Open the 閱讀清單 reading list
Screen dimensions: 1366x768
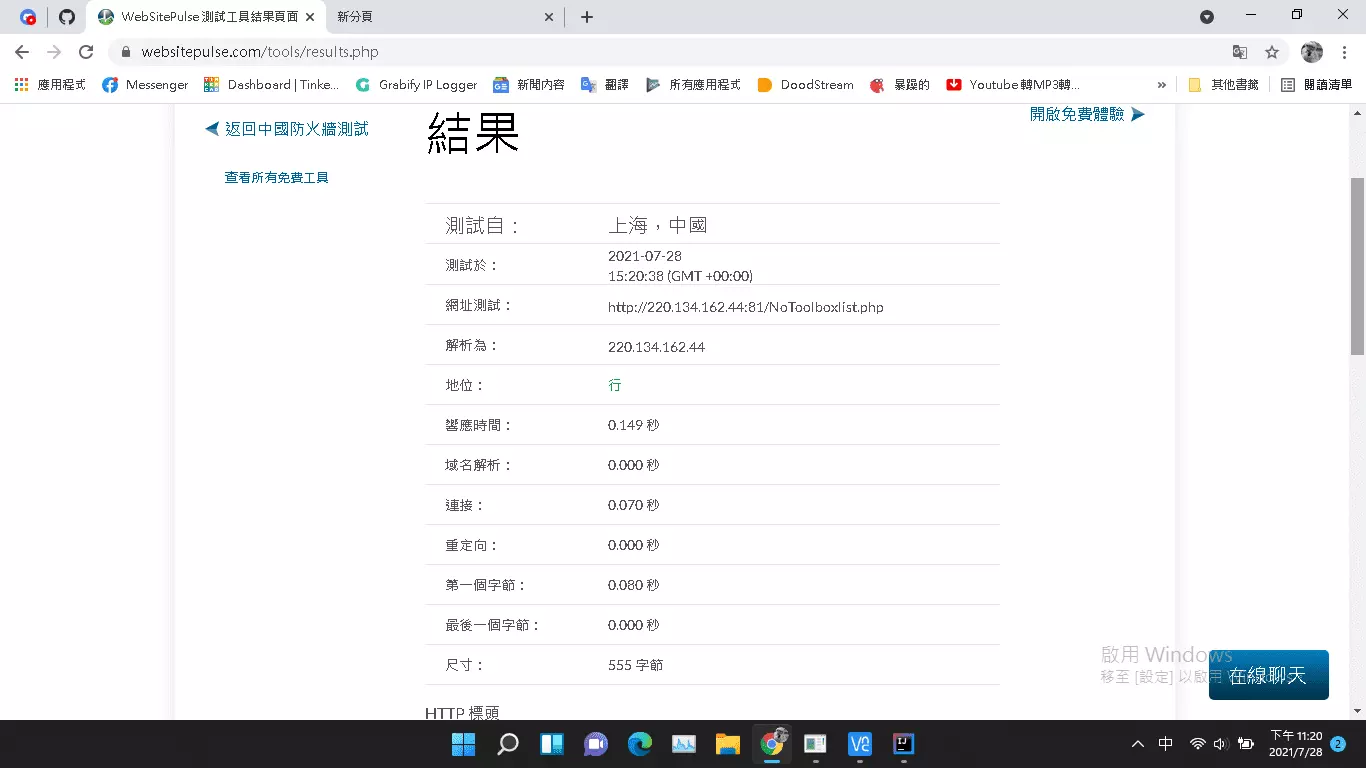tap(1318, 85)
